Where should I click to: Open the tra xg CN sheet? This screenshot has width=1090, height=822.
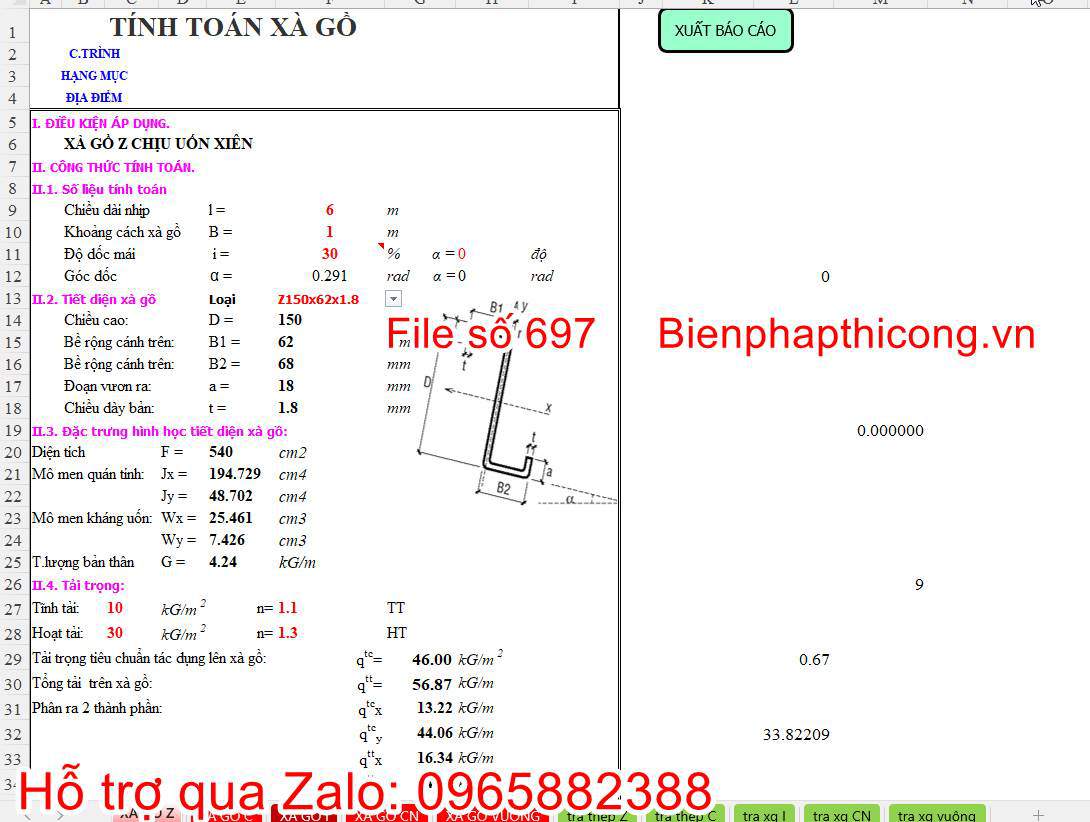click(841, 814)
